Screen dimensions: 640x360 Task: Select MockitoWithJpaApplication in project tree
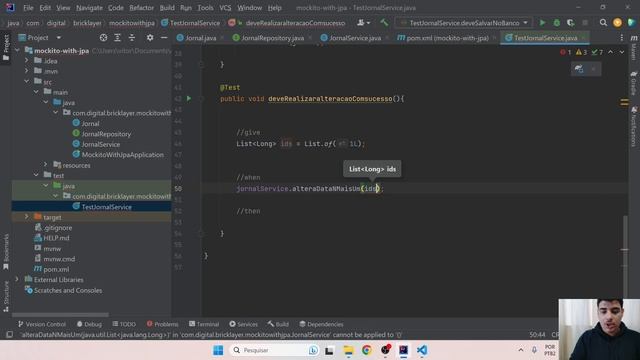[x=118, y=155]
